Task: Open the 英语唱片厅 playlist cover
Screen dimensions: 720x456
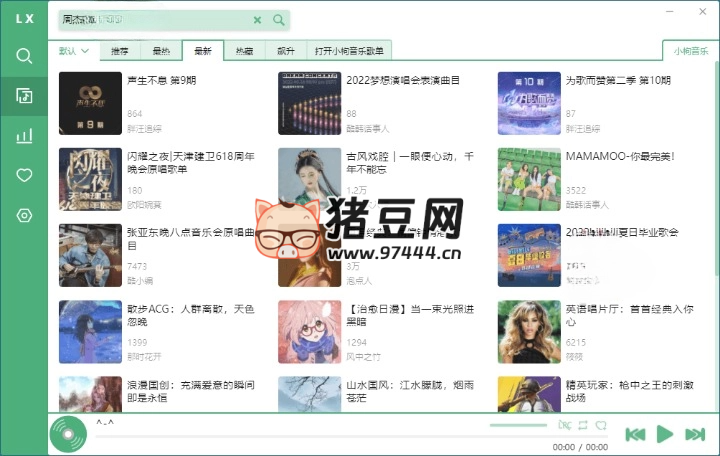Action: 529,332
